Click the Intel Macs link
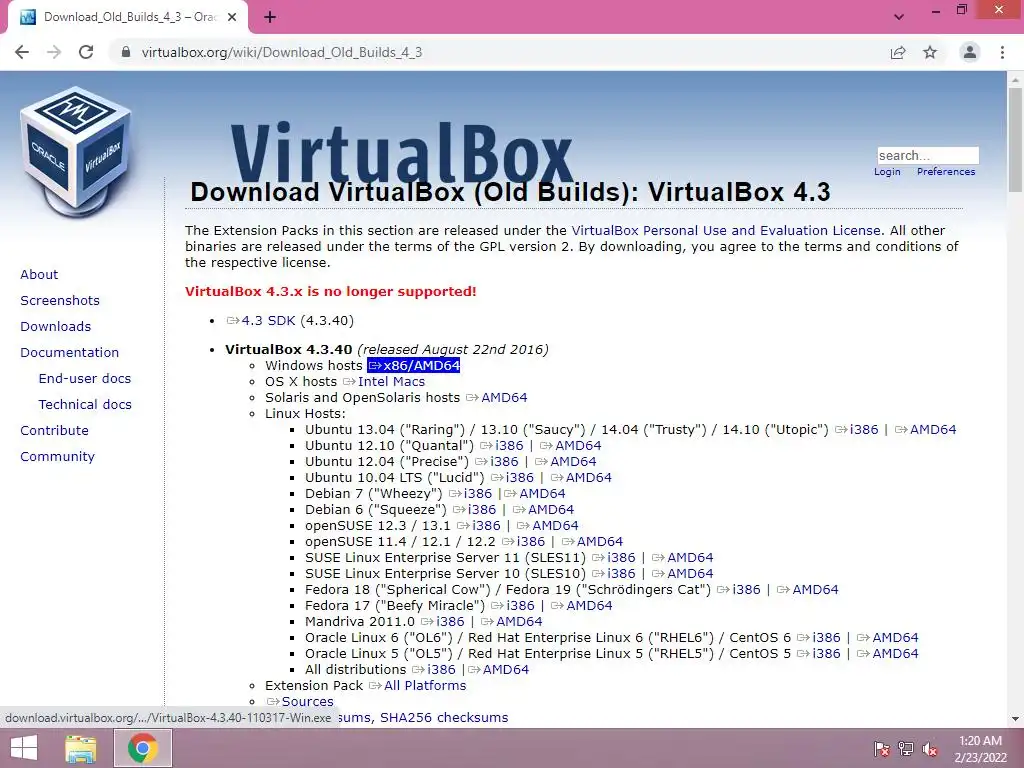 [x=391, y=381]
